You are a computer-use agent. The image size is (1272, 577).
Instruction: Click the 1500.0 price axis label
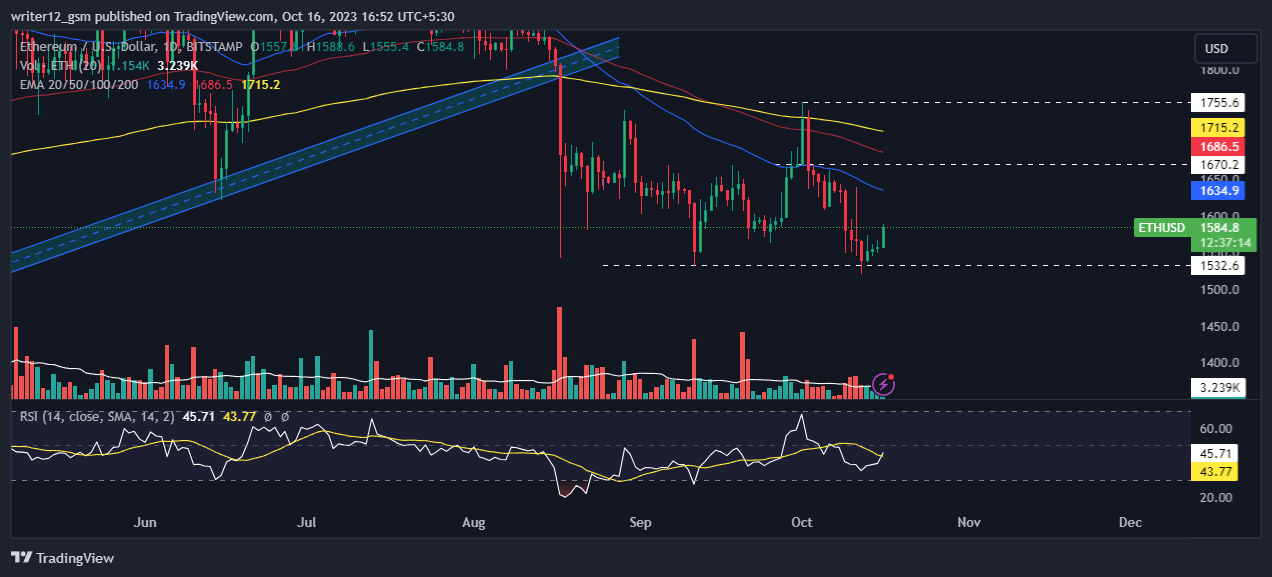click(1221, 290)
